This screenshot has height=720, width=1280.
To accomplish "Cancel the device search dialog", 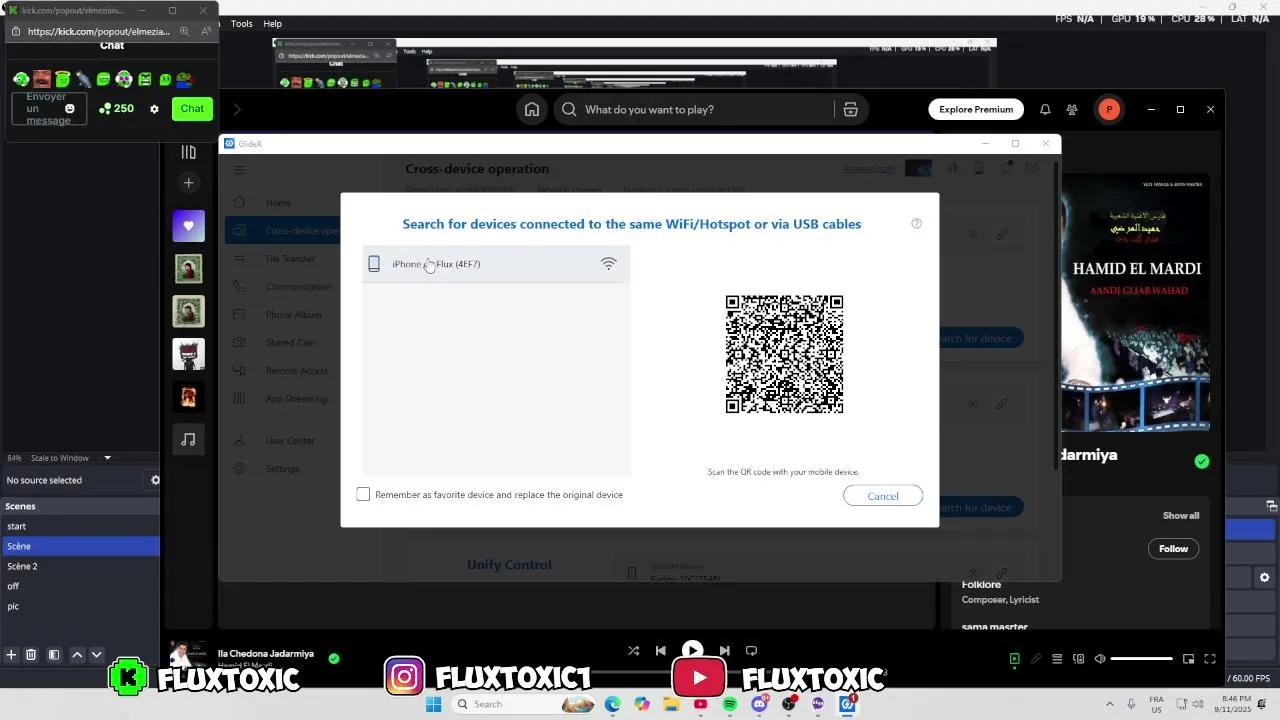I will [x=883, y=496].
